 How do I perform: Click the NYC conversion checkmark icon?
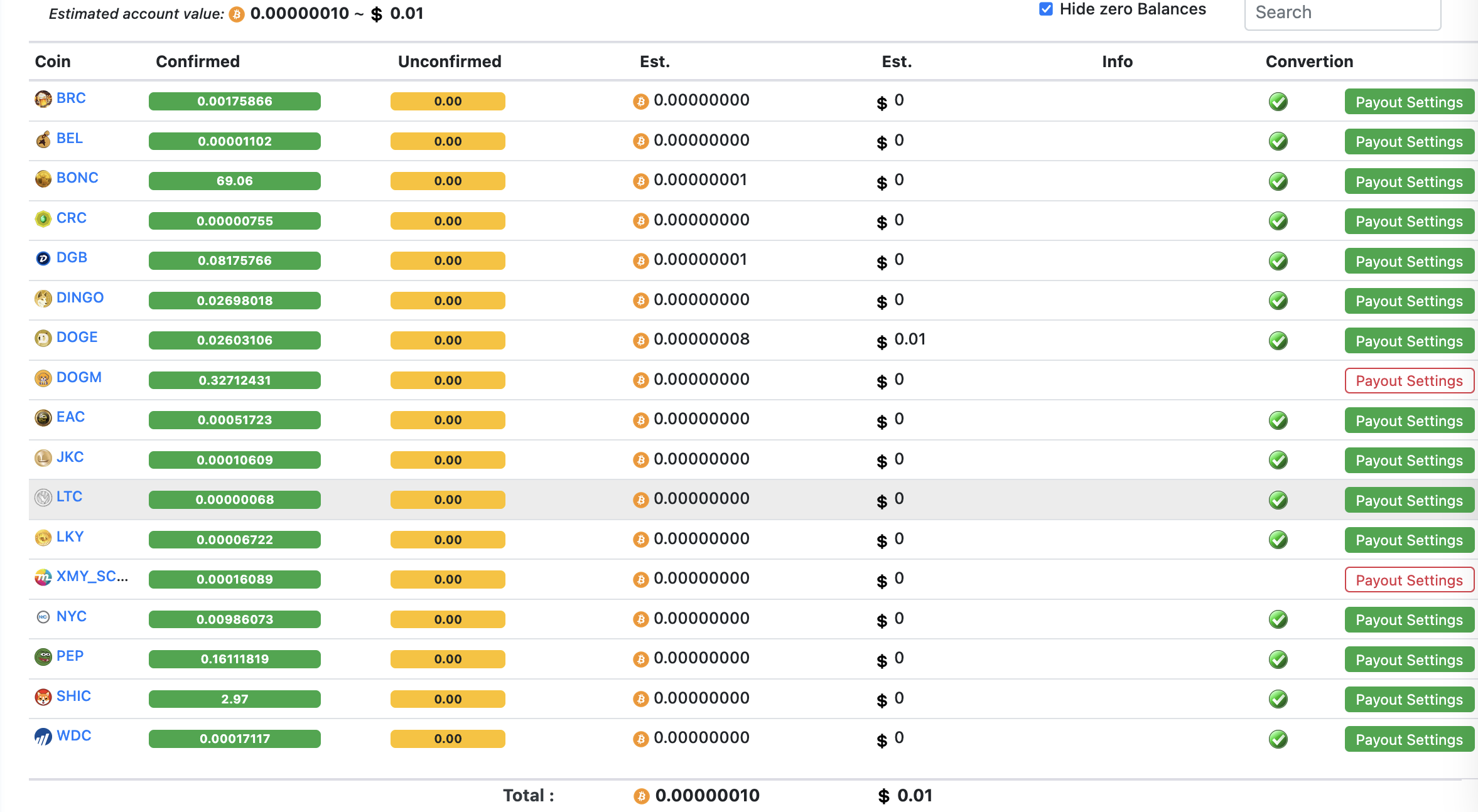click(x=1278, y=619)
